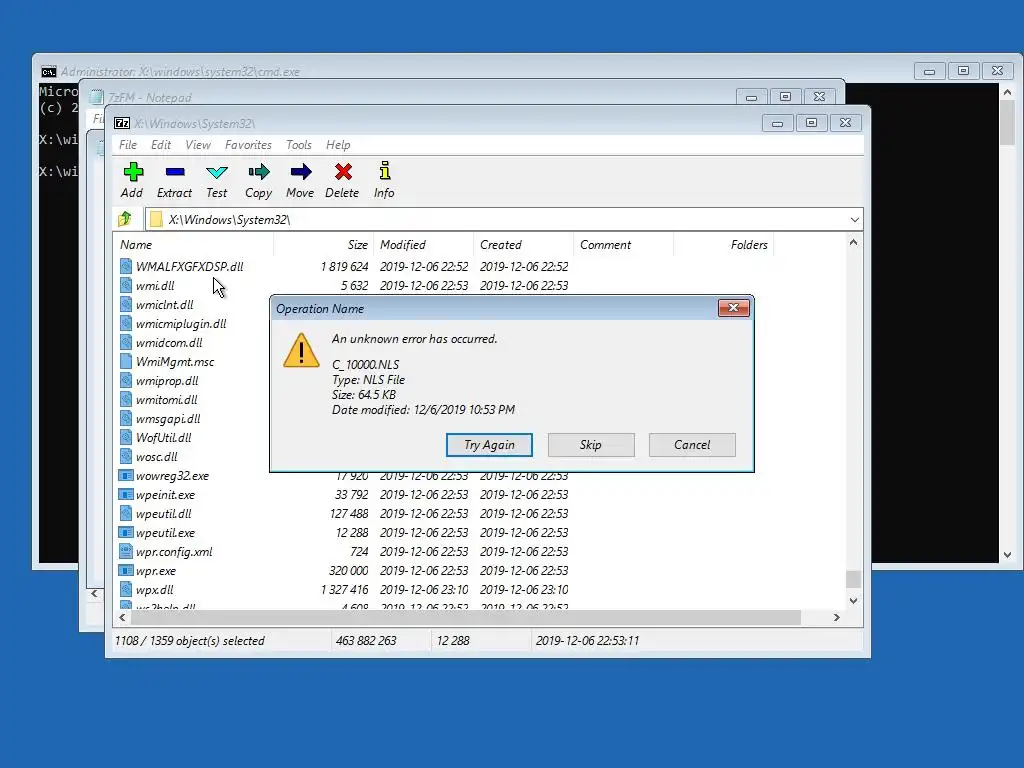Sort by the Created column header
This screenshot has width=1024, height=768.
(524, 245)
